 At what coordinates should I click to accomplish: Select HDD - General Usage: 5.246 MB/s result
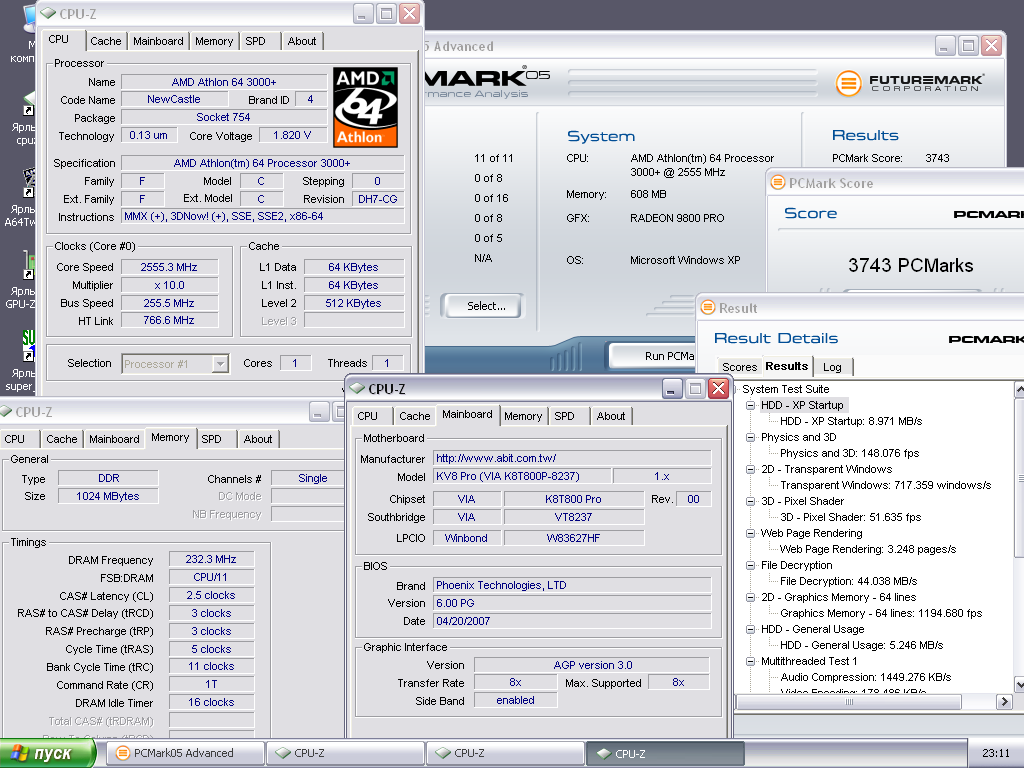(x=861, y=645)
